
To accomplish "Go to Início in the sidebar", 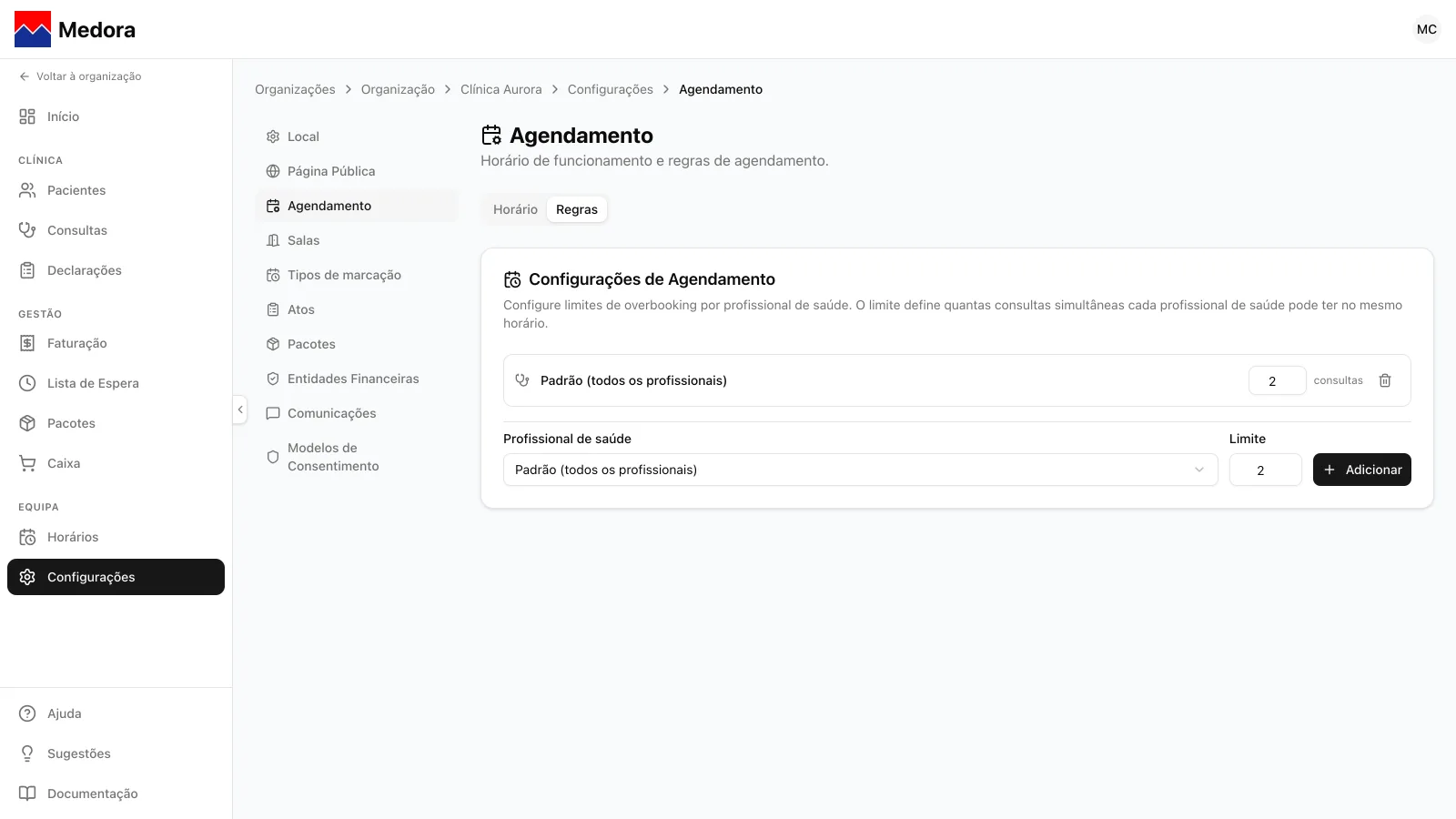I will click(116, 116).
